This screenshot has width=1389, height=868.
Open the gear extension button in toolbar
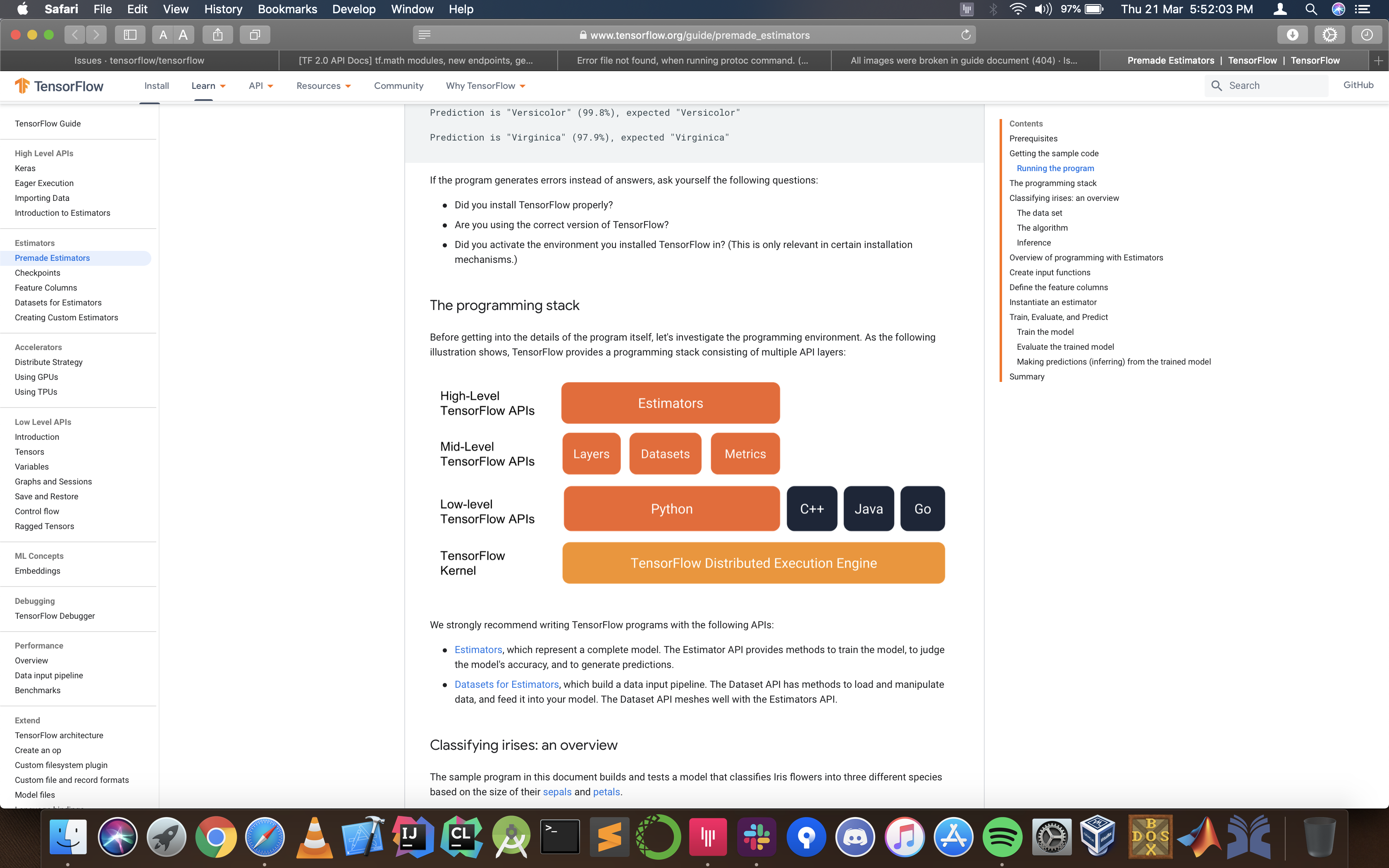[x=1329, y=35]
